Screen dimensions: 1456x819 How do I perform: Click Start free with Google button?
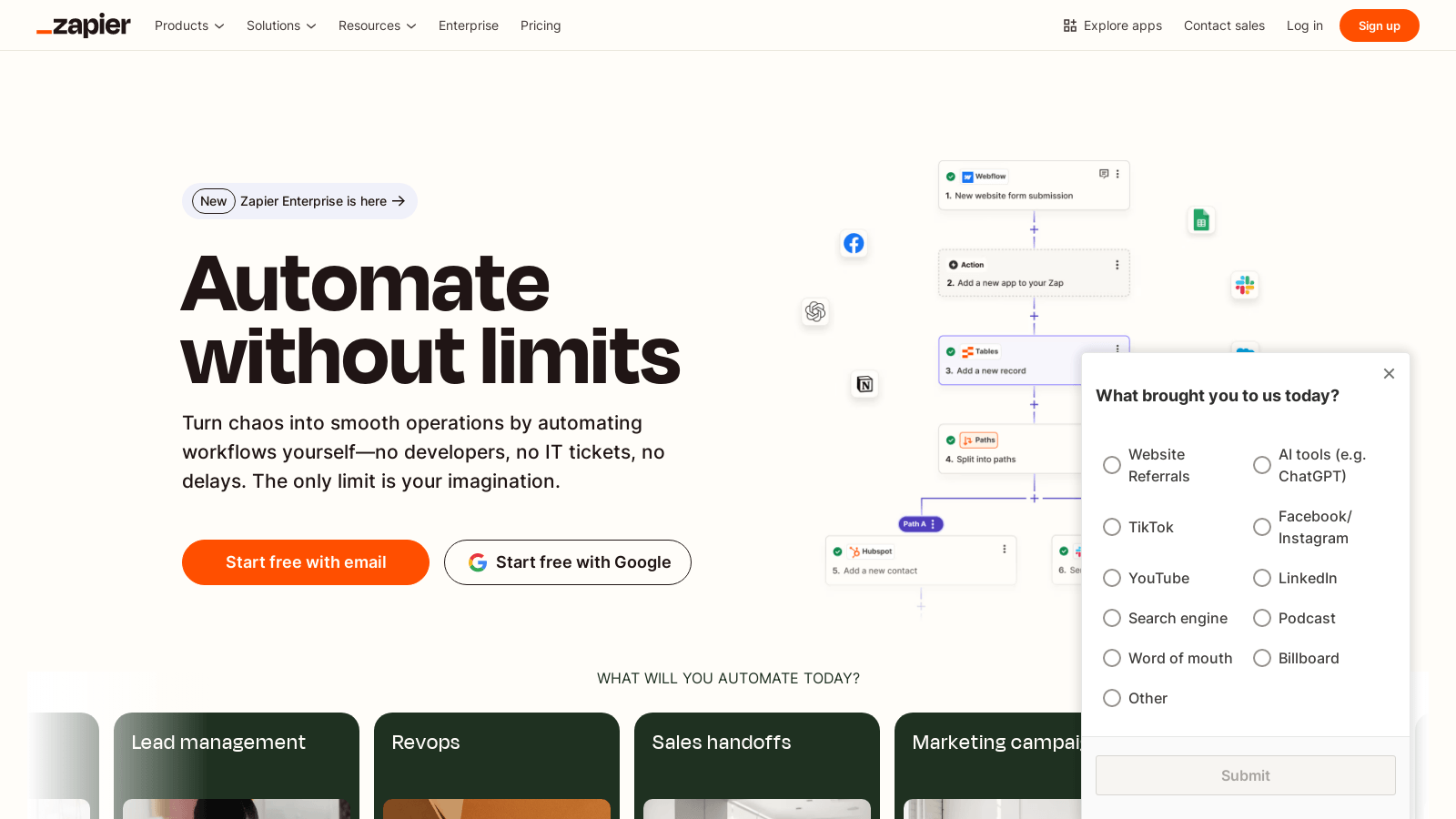tap(568, 562)
